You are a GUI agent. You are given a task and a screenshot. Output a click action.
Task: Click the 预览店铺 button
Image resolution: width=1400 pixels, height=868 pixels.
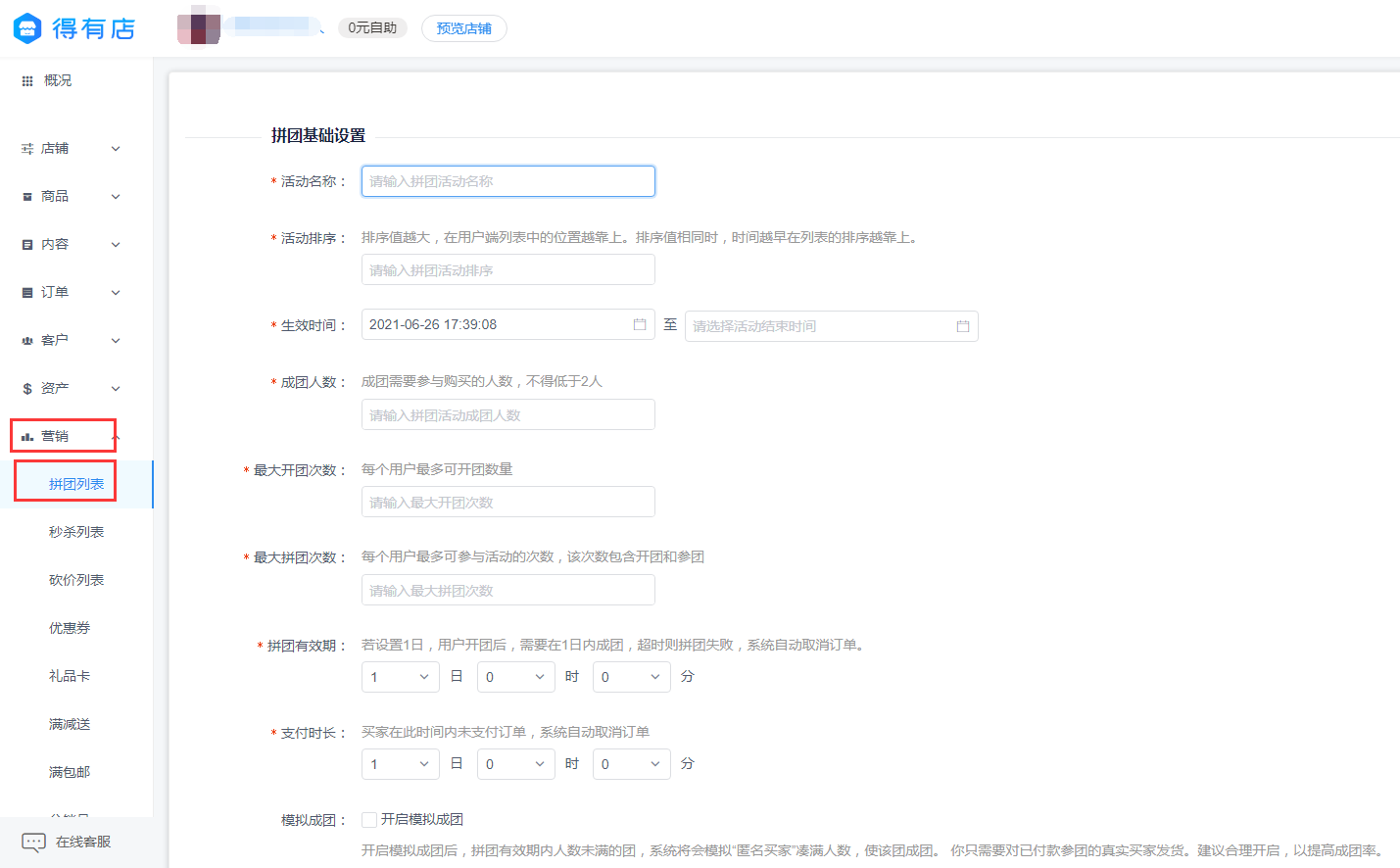click(463, 28)
